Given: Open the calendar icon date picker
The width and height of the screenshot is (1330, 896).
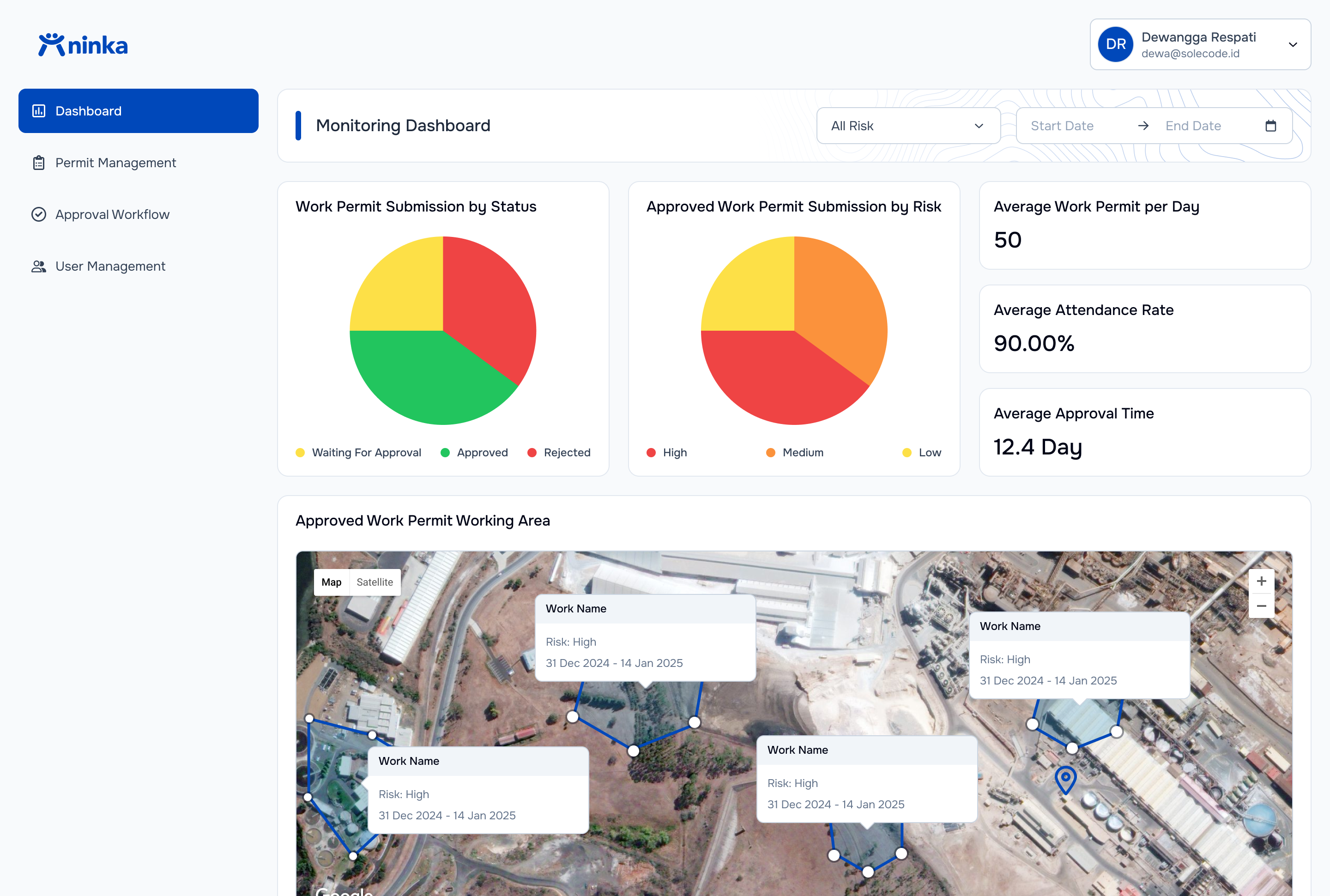Looking at the screenshot, I should 1270,126.
